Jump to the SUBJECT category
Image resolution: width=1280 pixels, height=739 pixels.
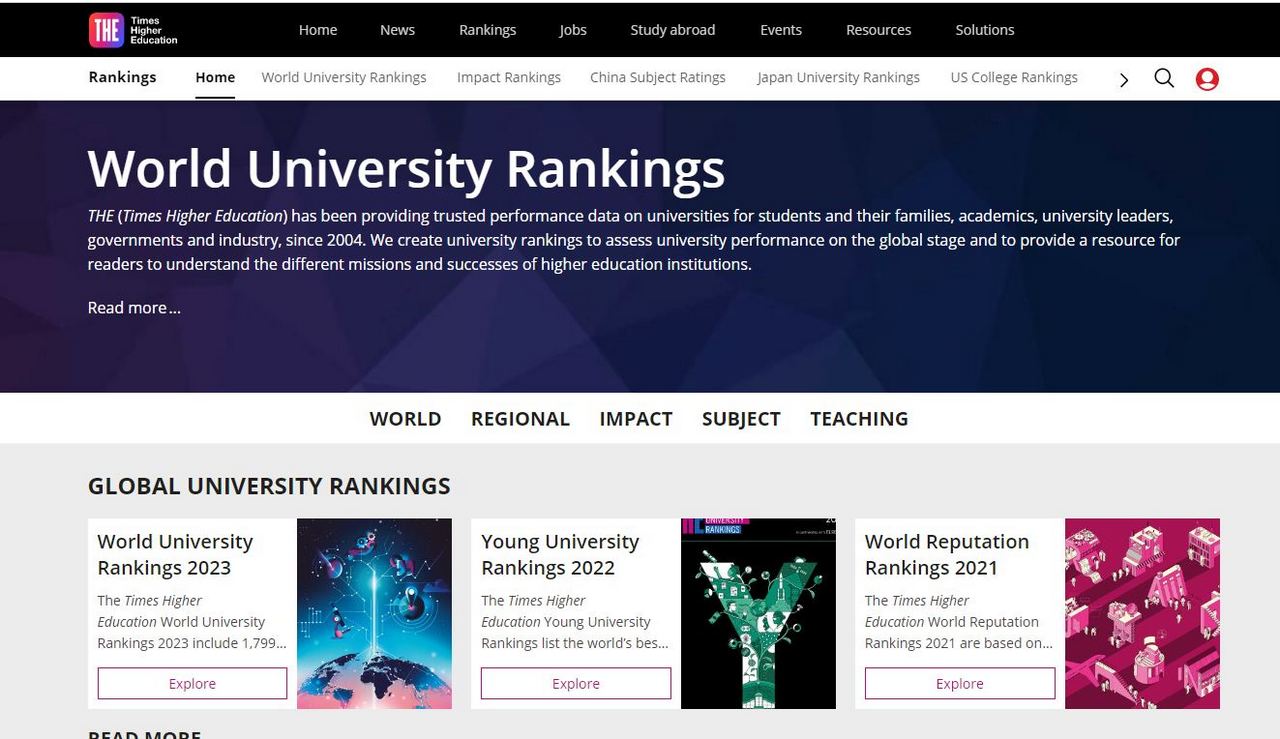[x=741, y=419]
